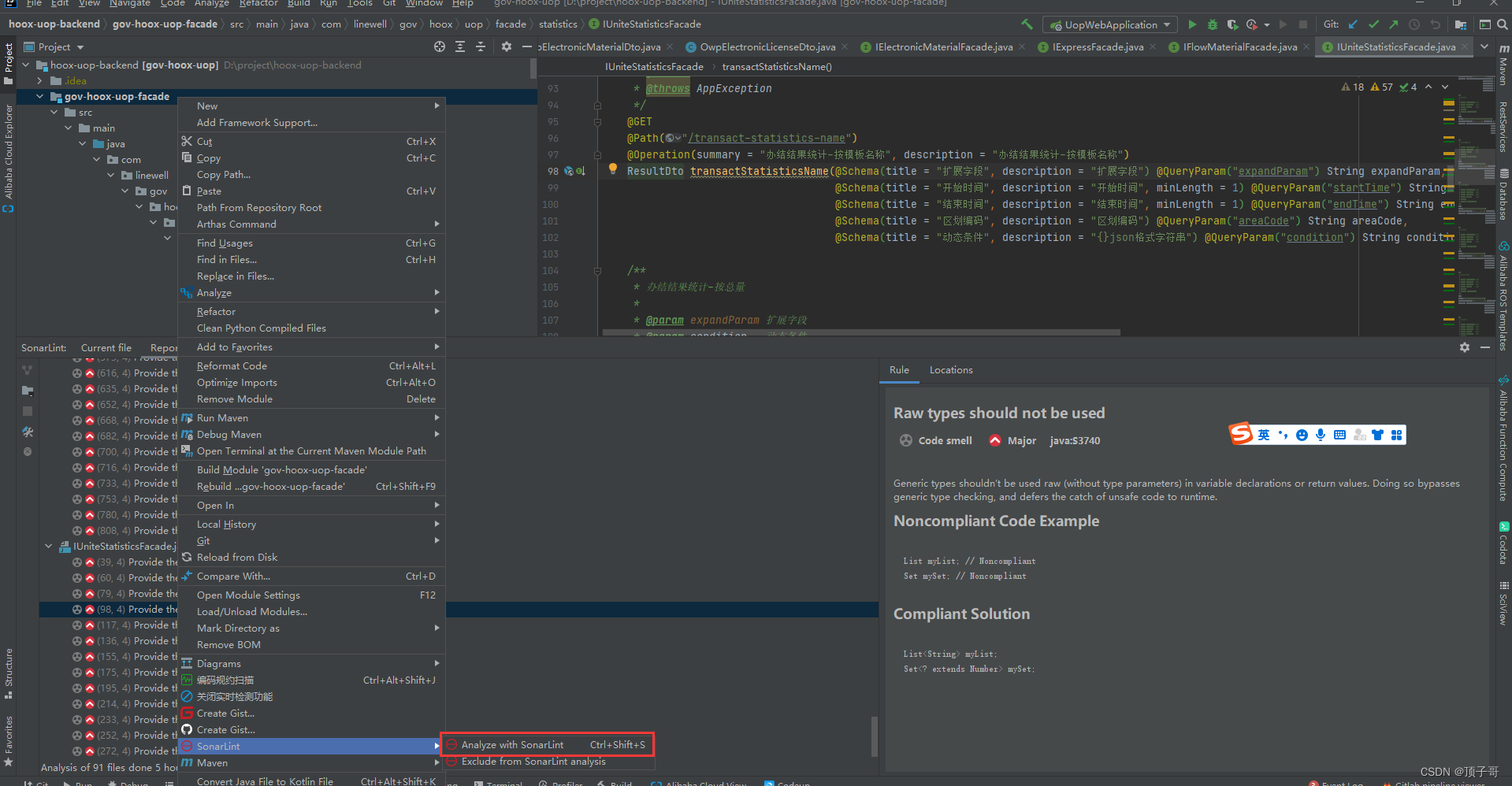Open the IExpressFacade.java editor tab
The height and width of the screenshot is (786, 1512).
click(1098, 47)
